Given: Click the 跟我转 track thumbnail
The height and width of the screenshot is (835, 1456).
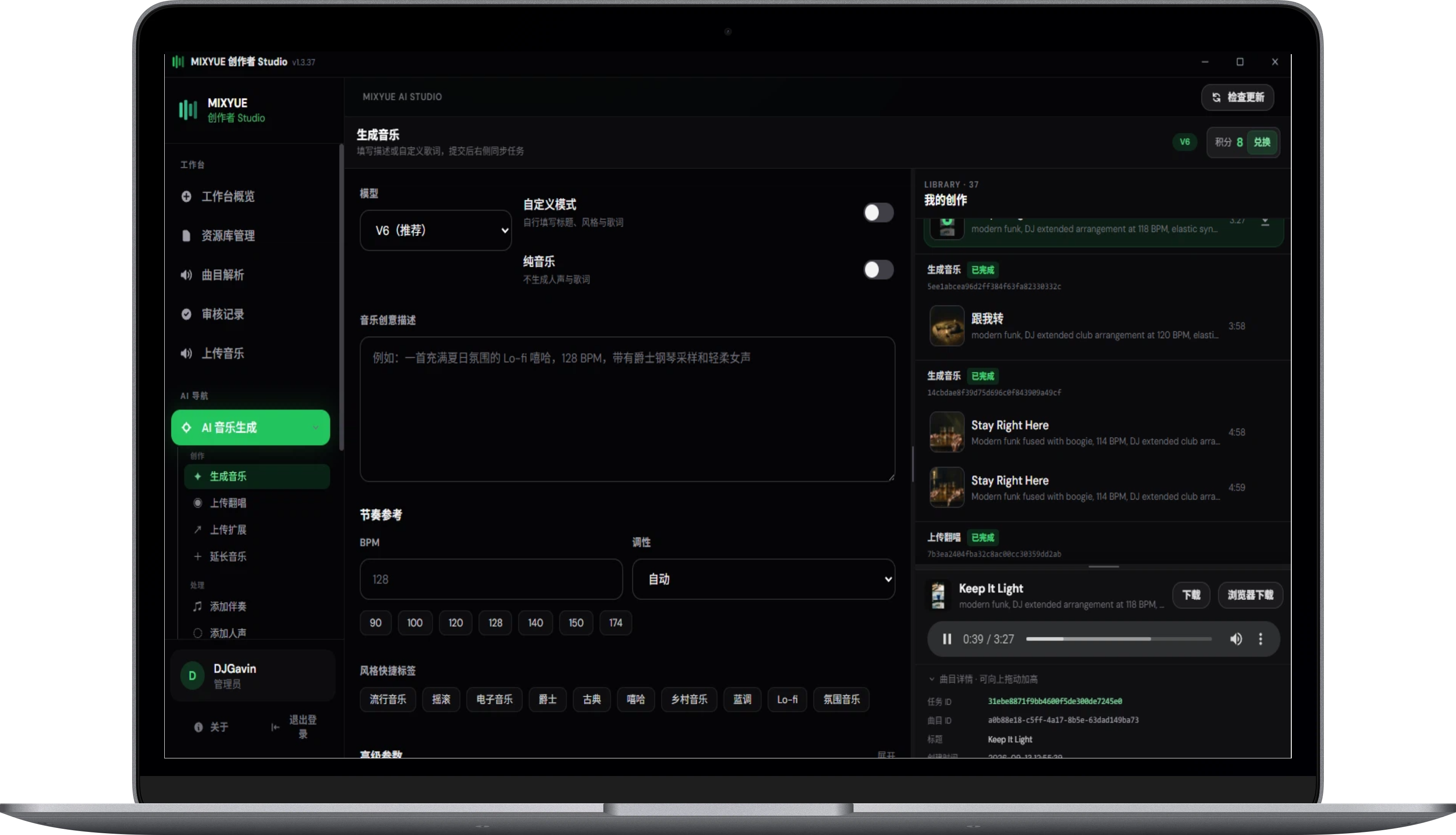Looking at the screenshot, I should pyautogui.click(x=946, y=326).
